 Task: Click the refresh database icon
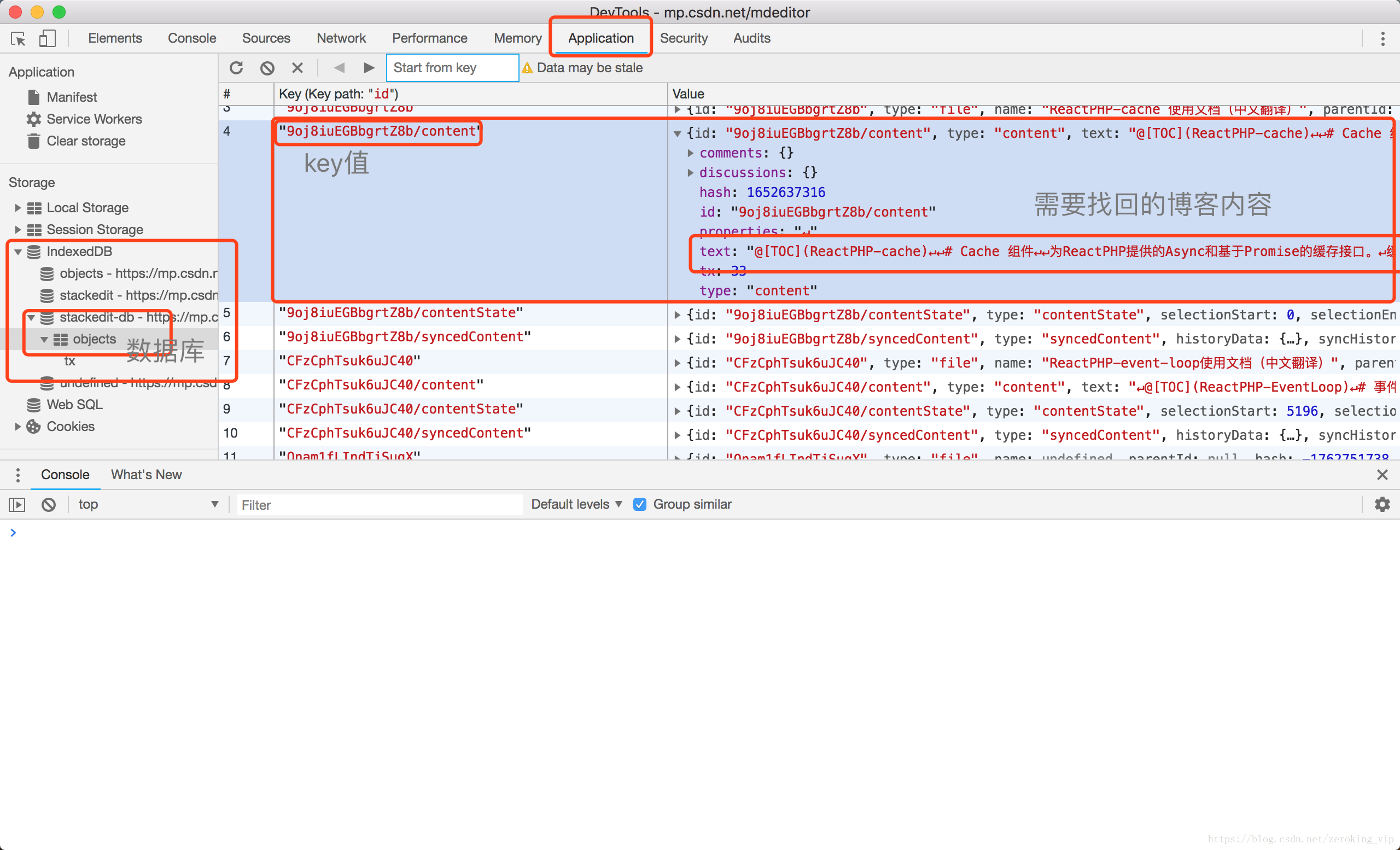(236, 68)
